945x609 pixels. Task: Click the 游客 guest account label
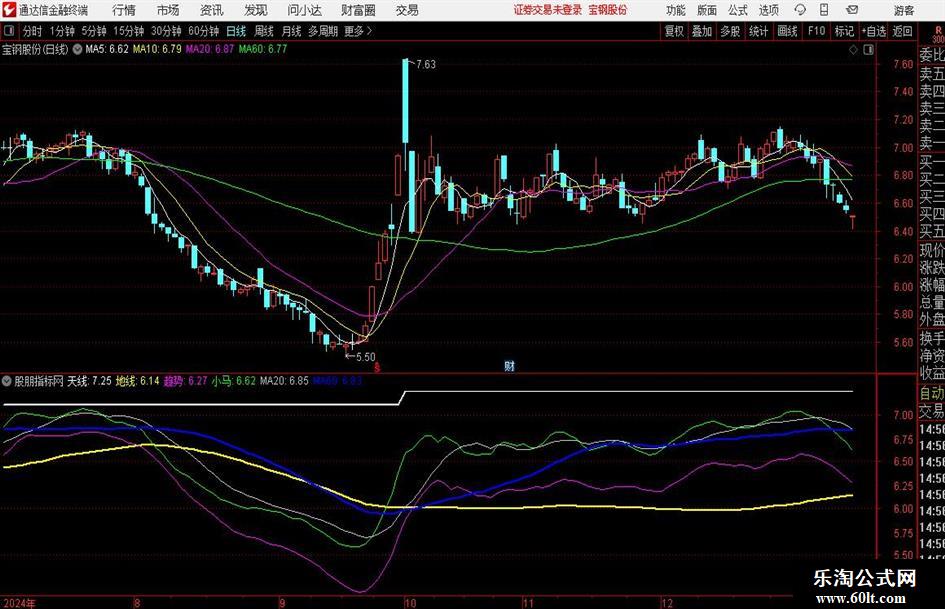point(903,10)
